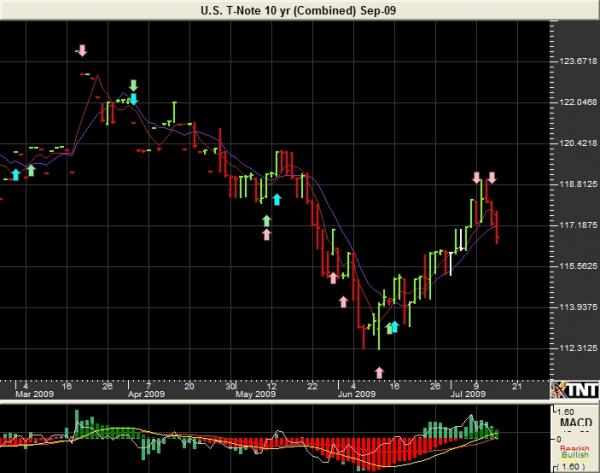Click the 112.3125 price axis label
Screen dimensions: 600x473
pyautogui.click(x=574, y=348)
